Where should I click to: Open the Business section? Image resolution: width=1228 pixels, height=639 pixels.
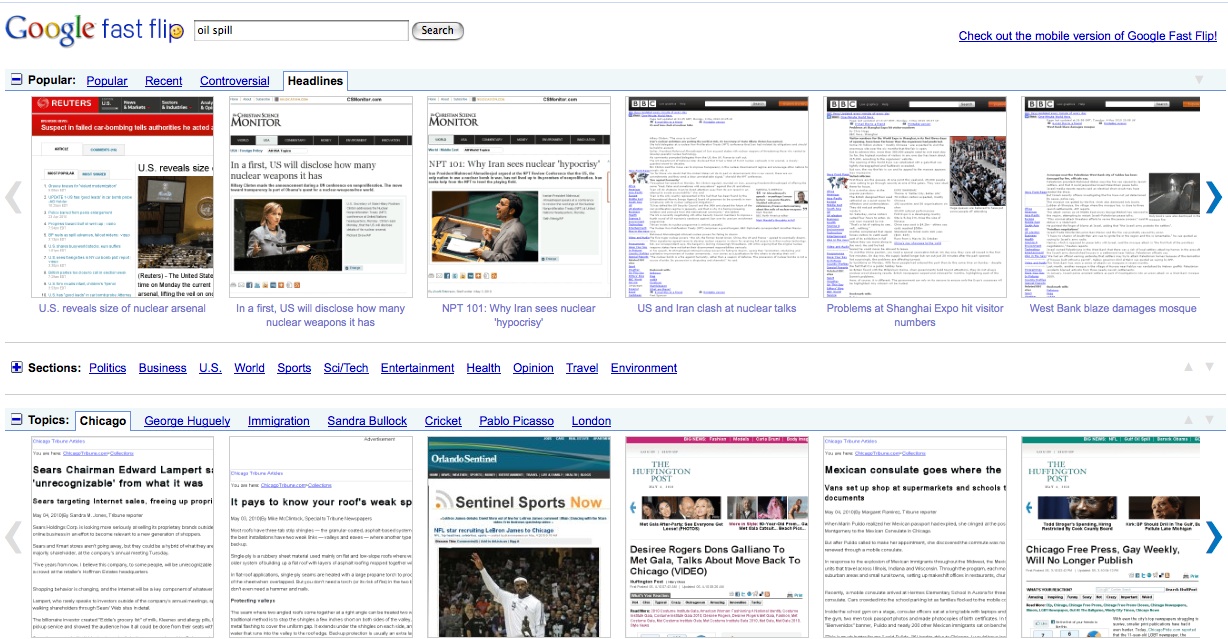[x=163, y=368]
